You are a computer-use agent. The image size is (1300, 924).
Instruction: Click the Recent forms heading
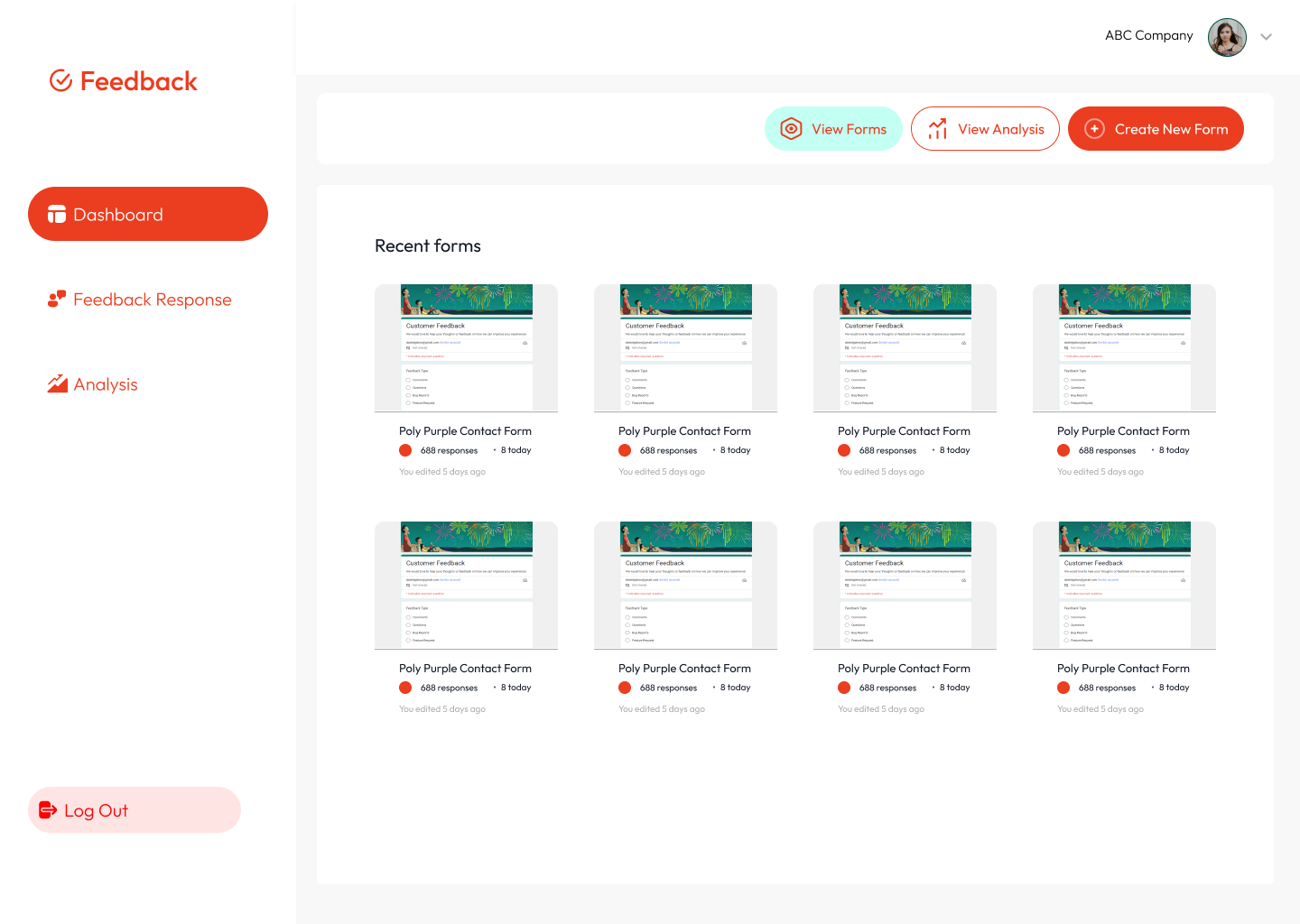coord(428,245)
